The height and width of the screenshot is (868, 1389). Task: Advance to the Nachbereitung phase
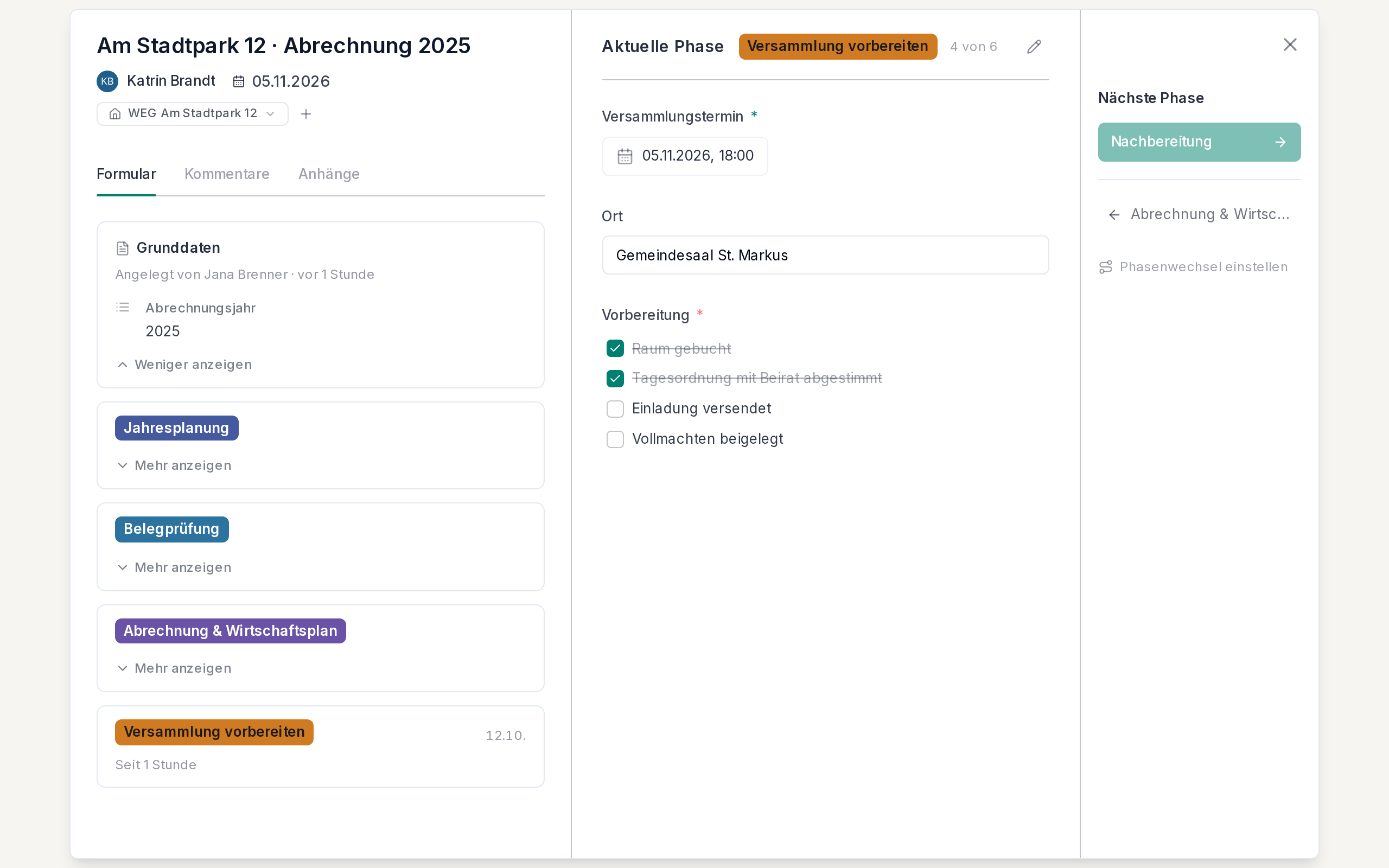(x=1199, y=142)
